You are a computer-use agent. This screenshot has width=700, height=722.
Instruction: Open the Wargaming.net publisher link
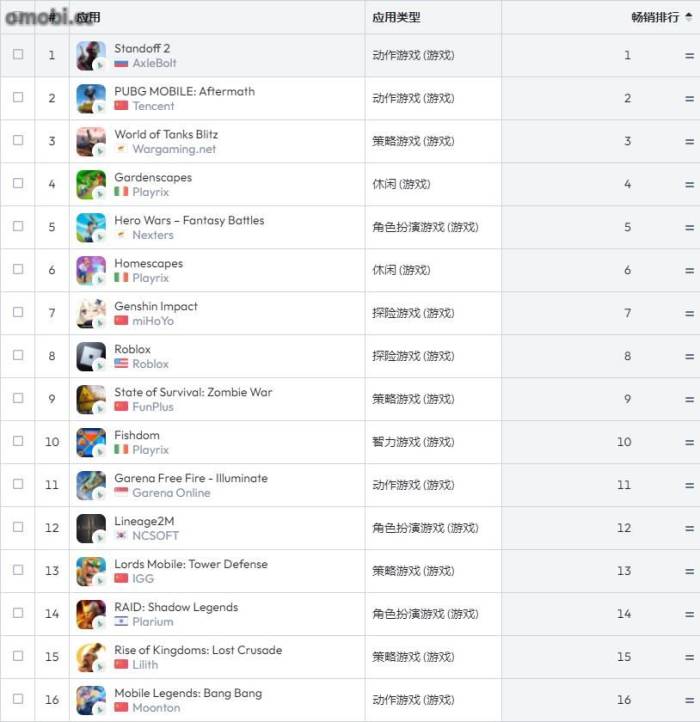pos(174,149)
